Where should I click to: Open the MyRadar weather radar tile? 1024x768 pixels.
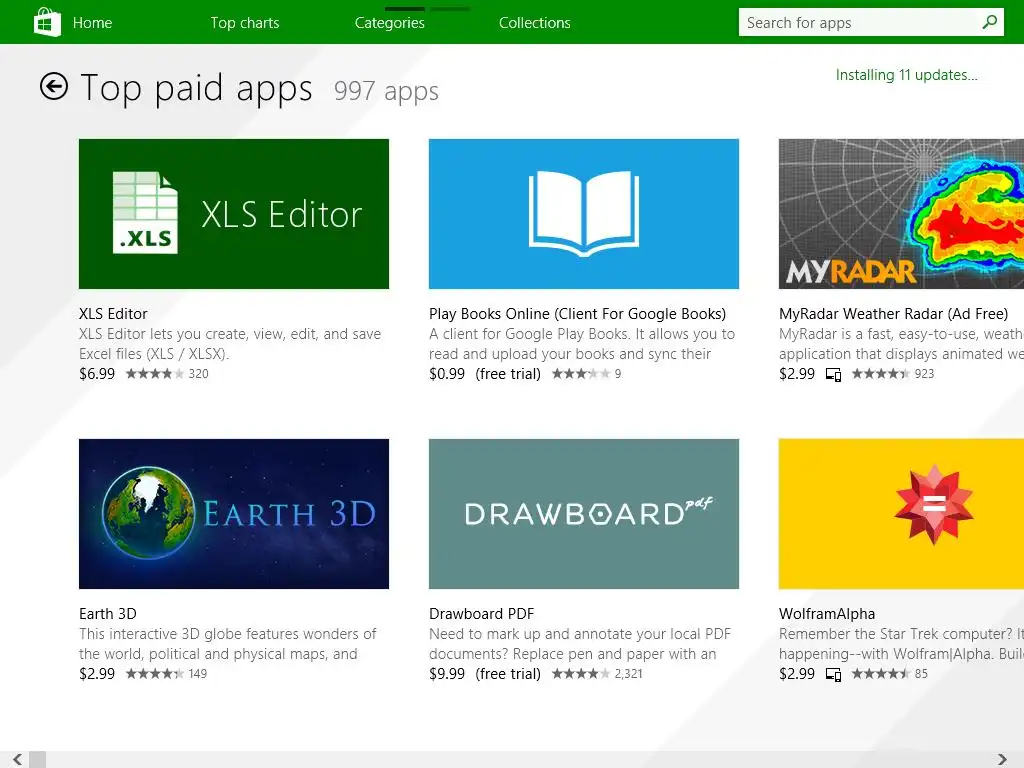pos(901,214)
